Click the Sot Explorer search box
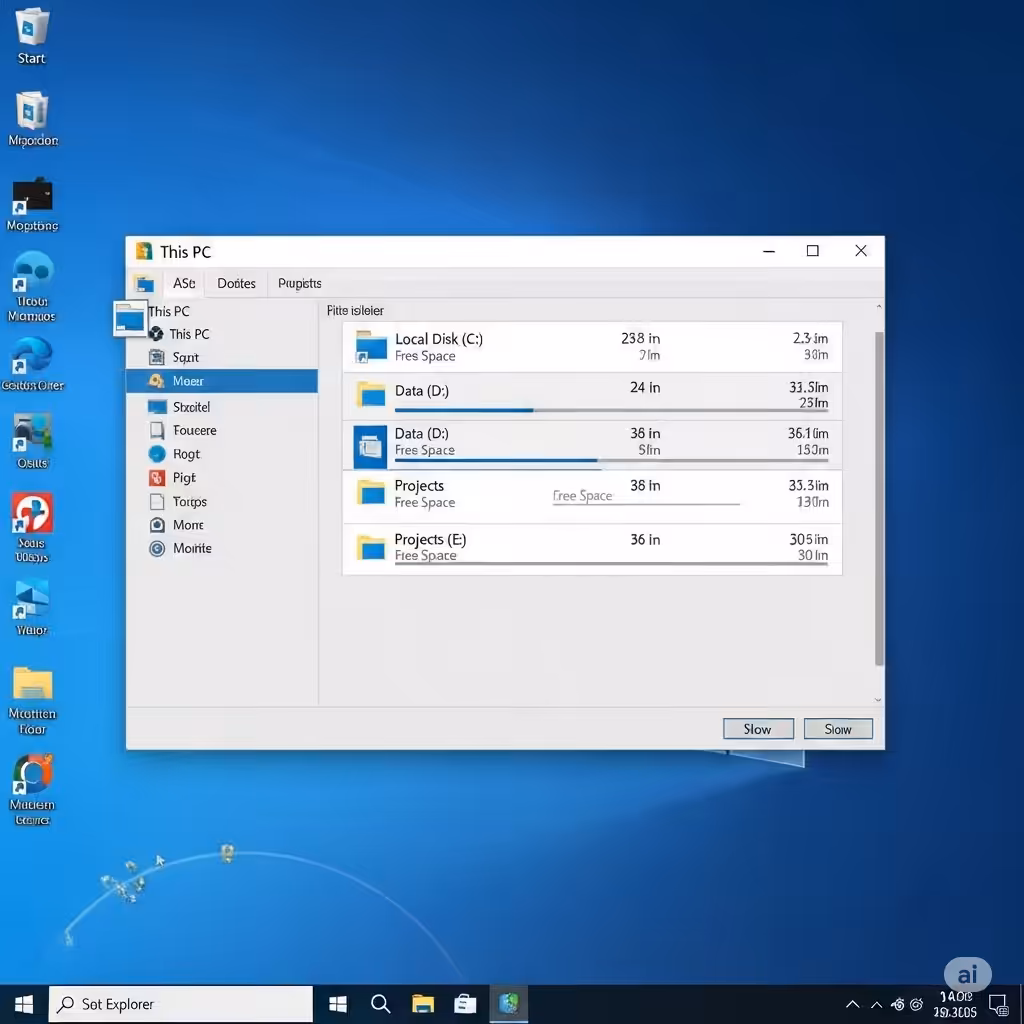Screen dimensions: 1024x1024 tap(181, 1004)
